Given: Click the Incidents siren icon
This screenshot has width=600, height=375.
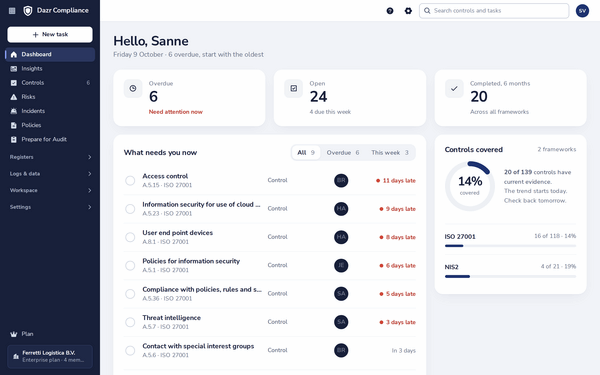Looking at the screenshot, I should click(14, 111).
